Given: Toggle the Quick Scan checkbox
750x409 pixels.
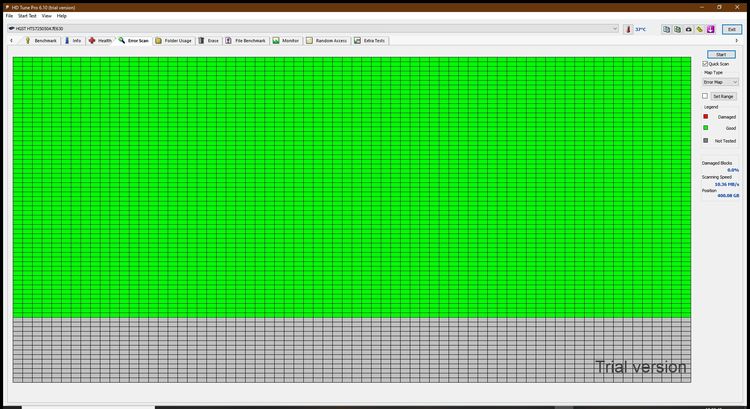Looking at the screenshot, I should tap(705, 64).
